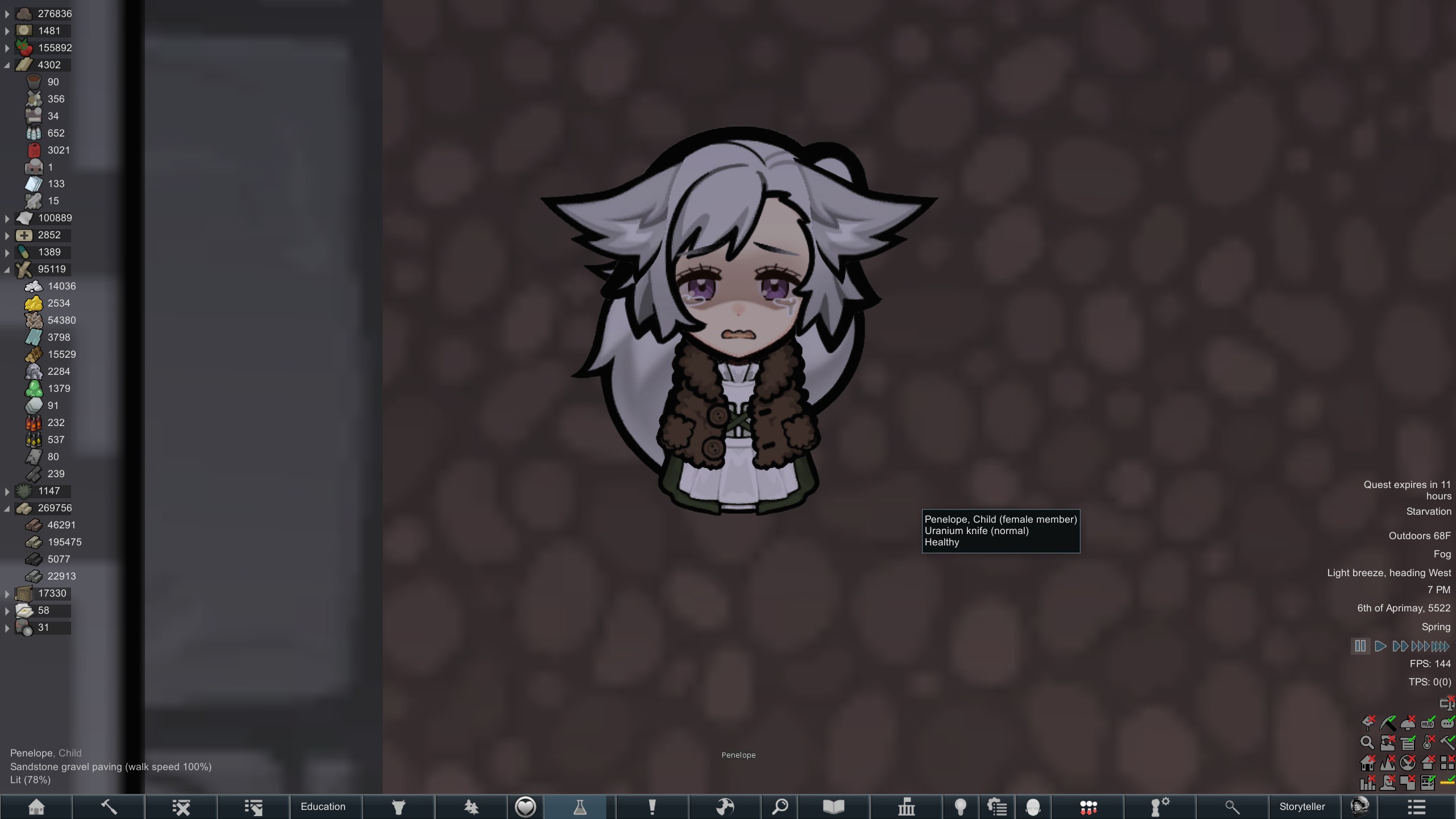
Task: Open the Factions flag building tab
Action: 906,806
